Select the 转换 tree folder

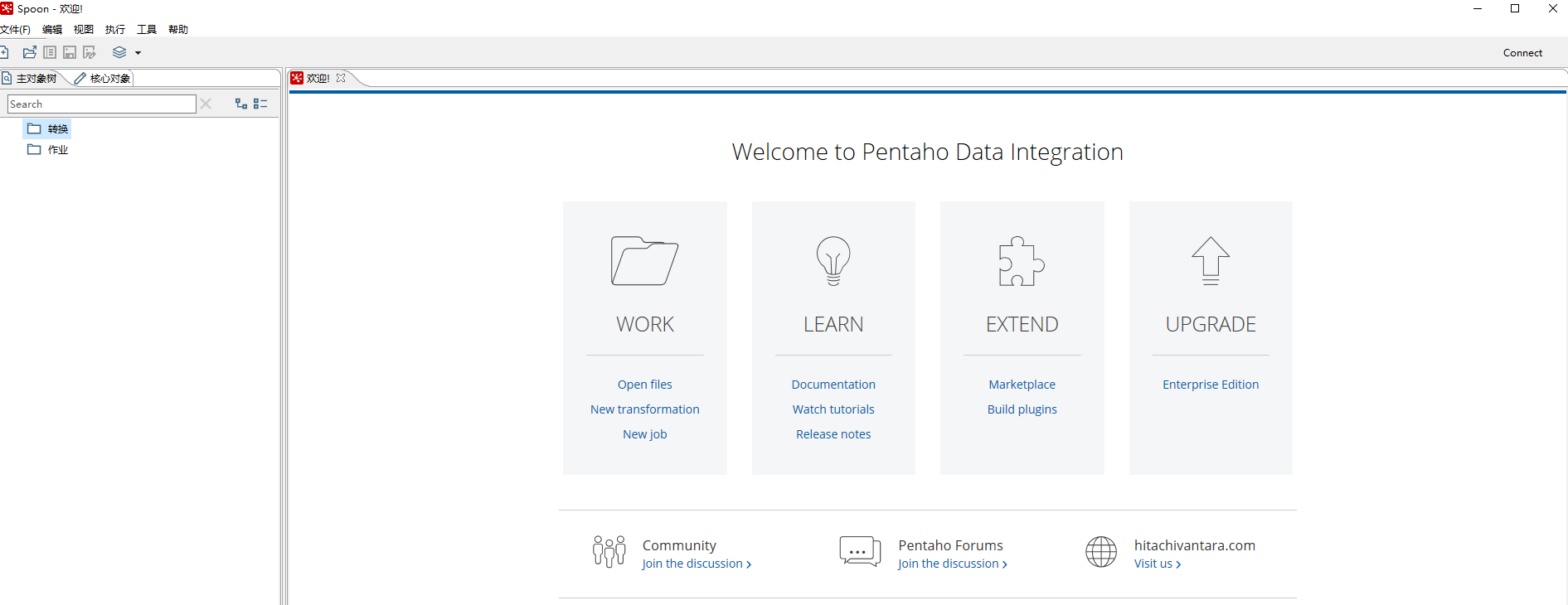tap(47, 128)
